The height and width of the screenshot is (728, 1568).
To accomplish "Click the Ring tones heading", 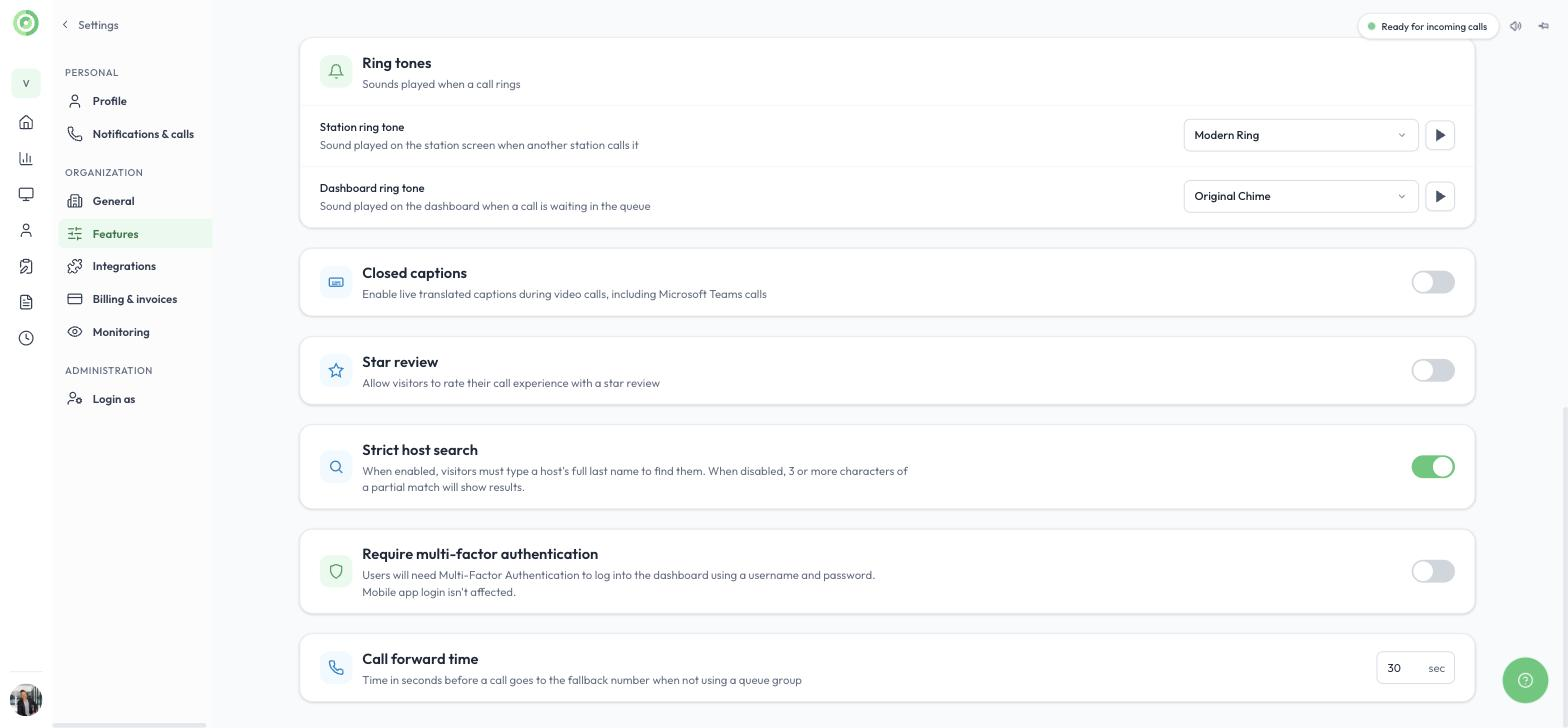I will [397, 63].
